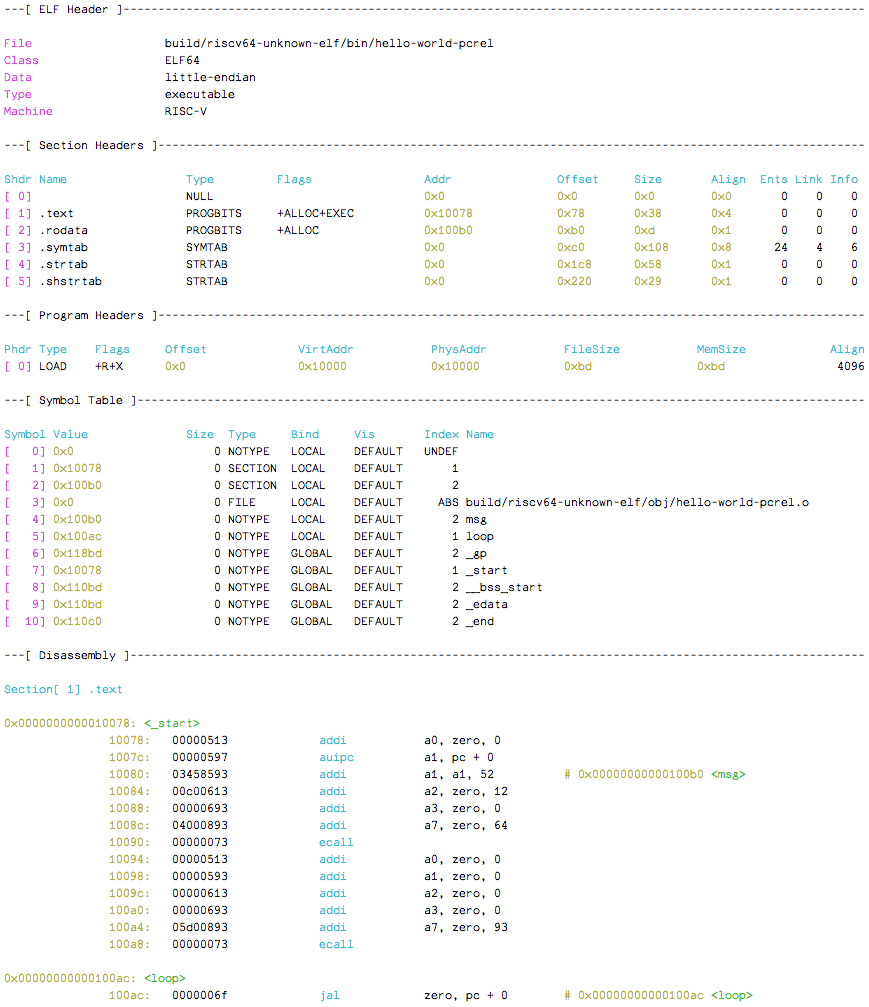Click address 10084 in disassembly

pos(129,792)
